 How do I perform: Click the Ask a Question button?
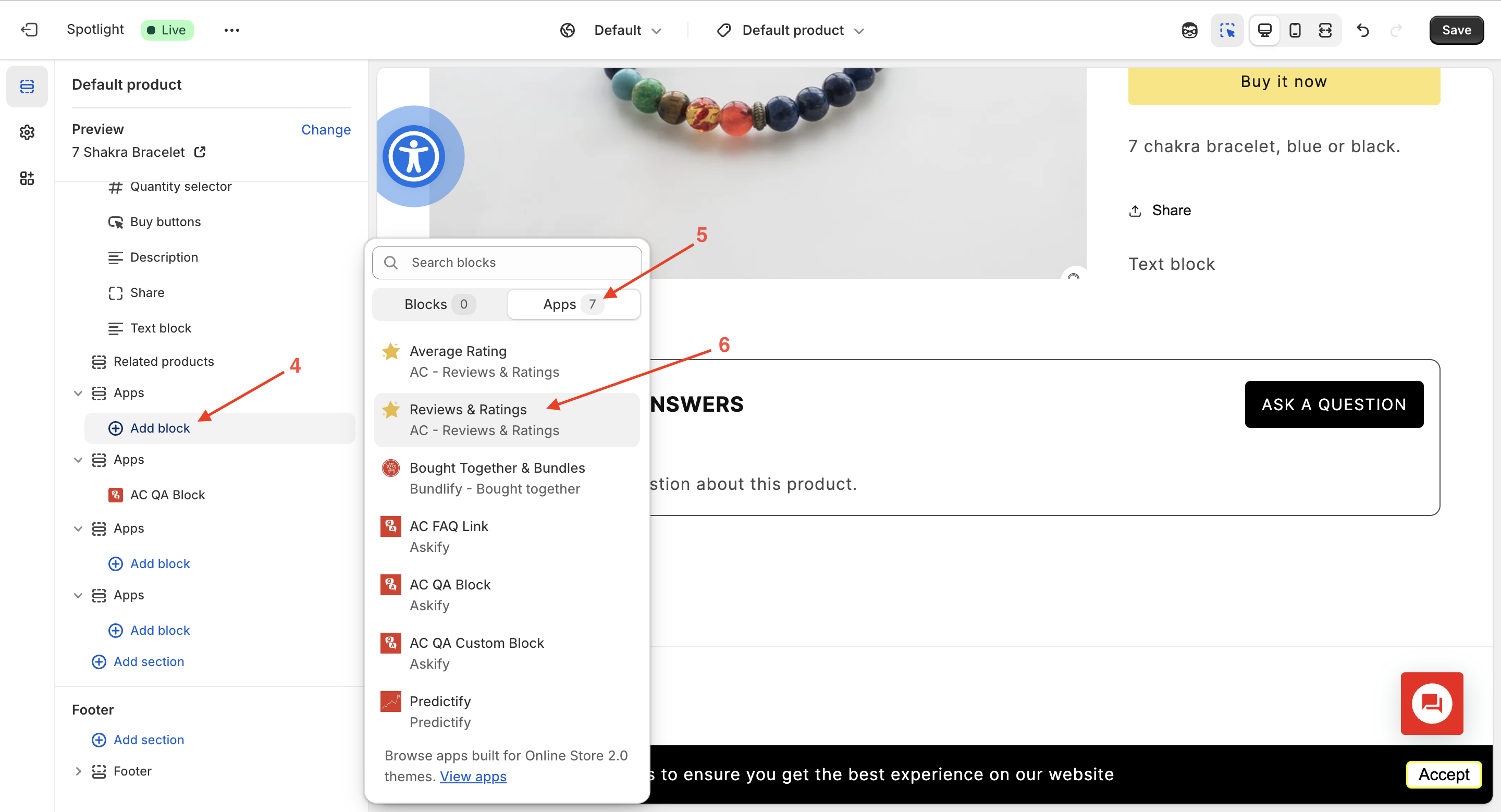[x=1334, y=404]
